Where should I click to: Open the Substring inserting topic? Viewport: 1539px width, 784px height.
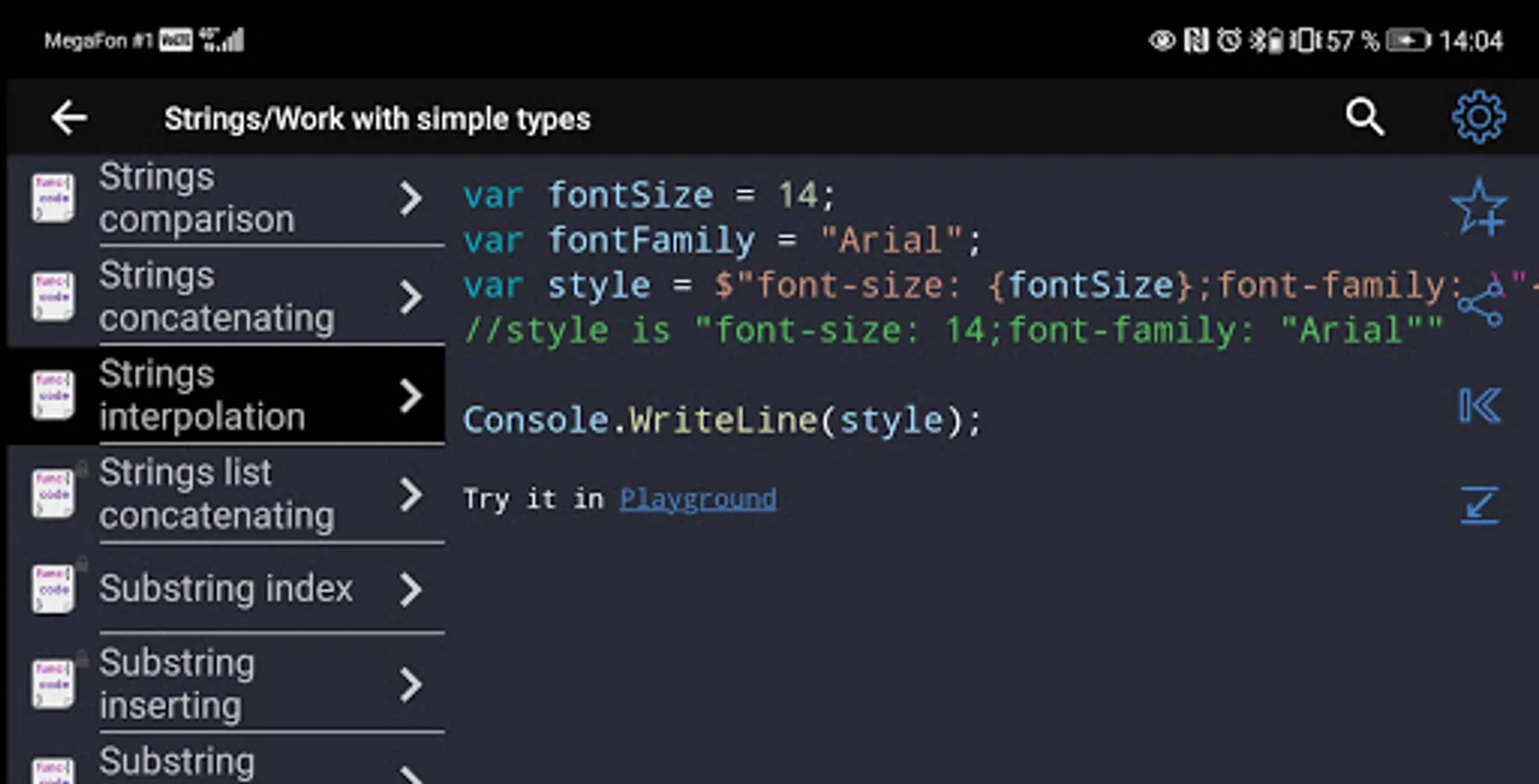(x=227, y=684)
